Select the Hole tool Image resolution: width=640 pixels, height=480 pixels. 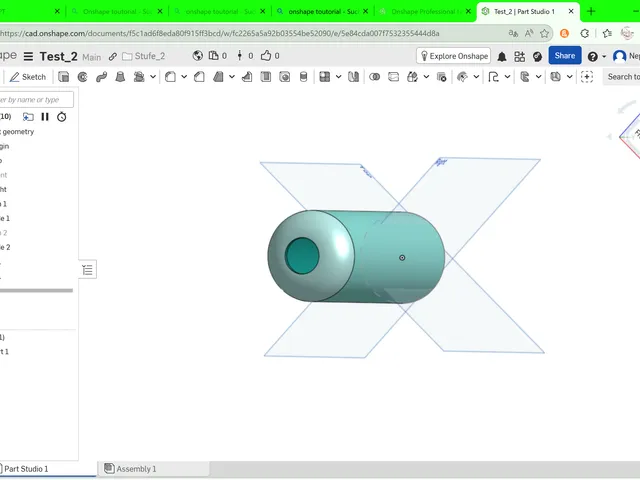point(284,77)
